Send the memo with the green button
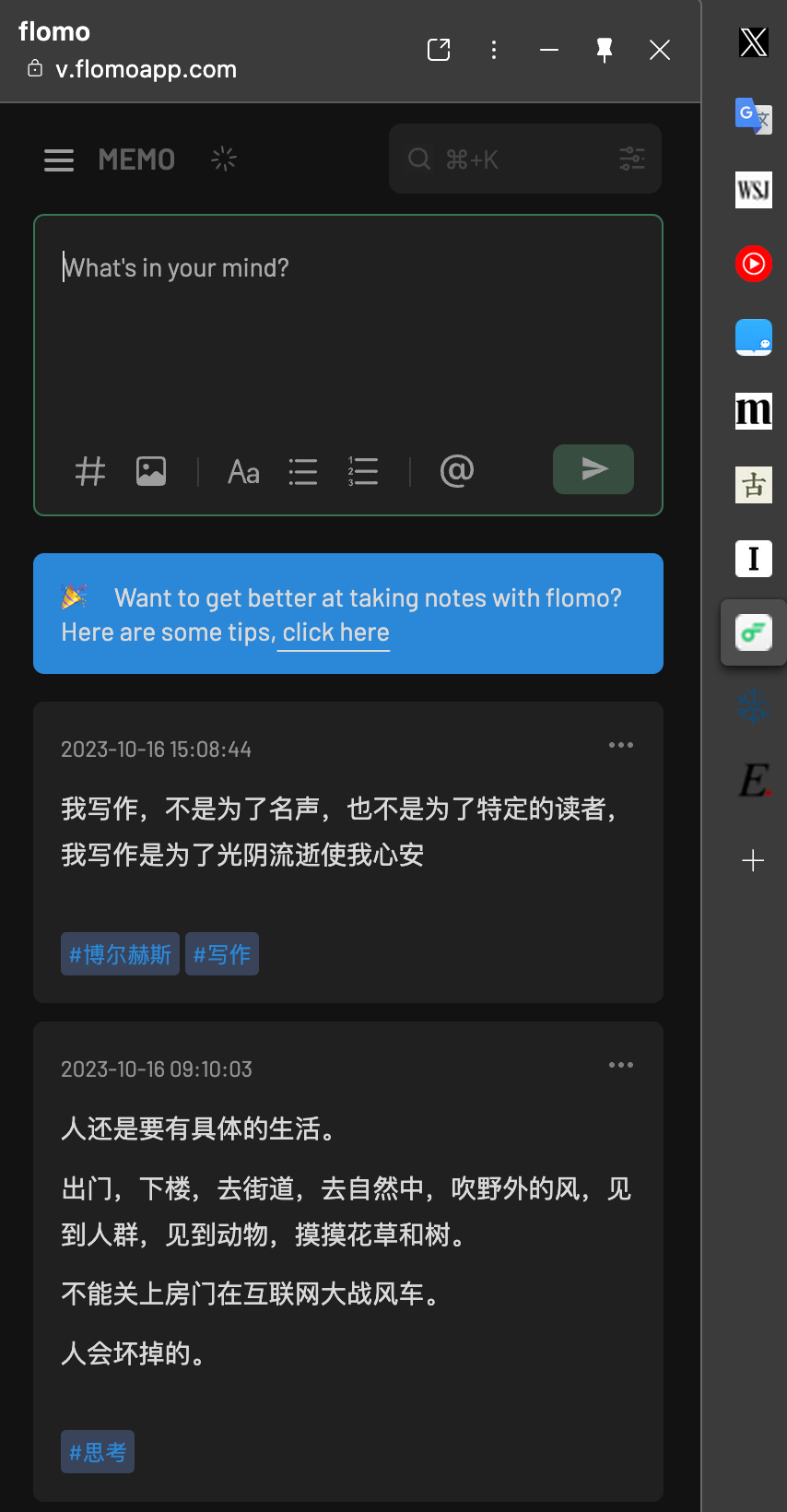The height and width of the screenshot is (1512, 787). point(593,469)
